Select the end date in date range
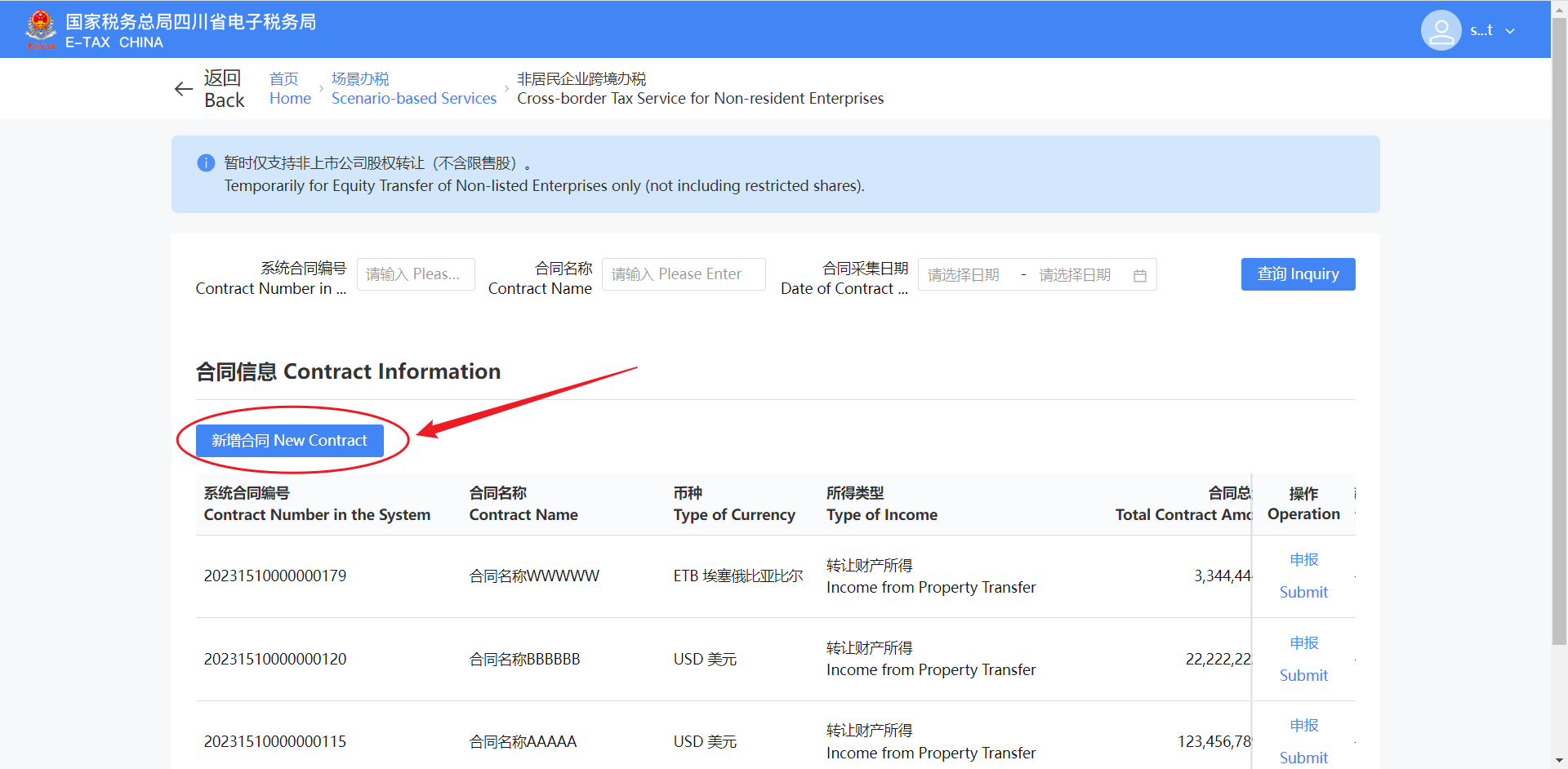Screen dimensions: 1568x769 pyautogui.click(x=1075, y=275)
